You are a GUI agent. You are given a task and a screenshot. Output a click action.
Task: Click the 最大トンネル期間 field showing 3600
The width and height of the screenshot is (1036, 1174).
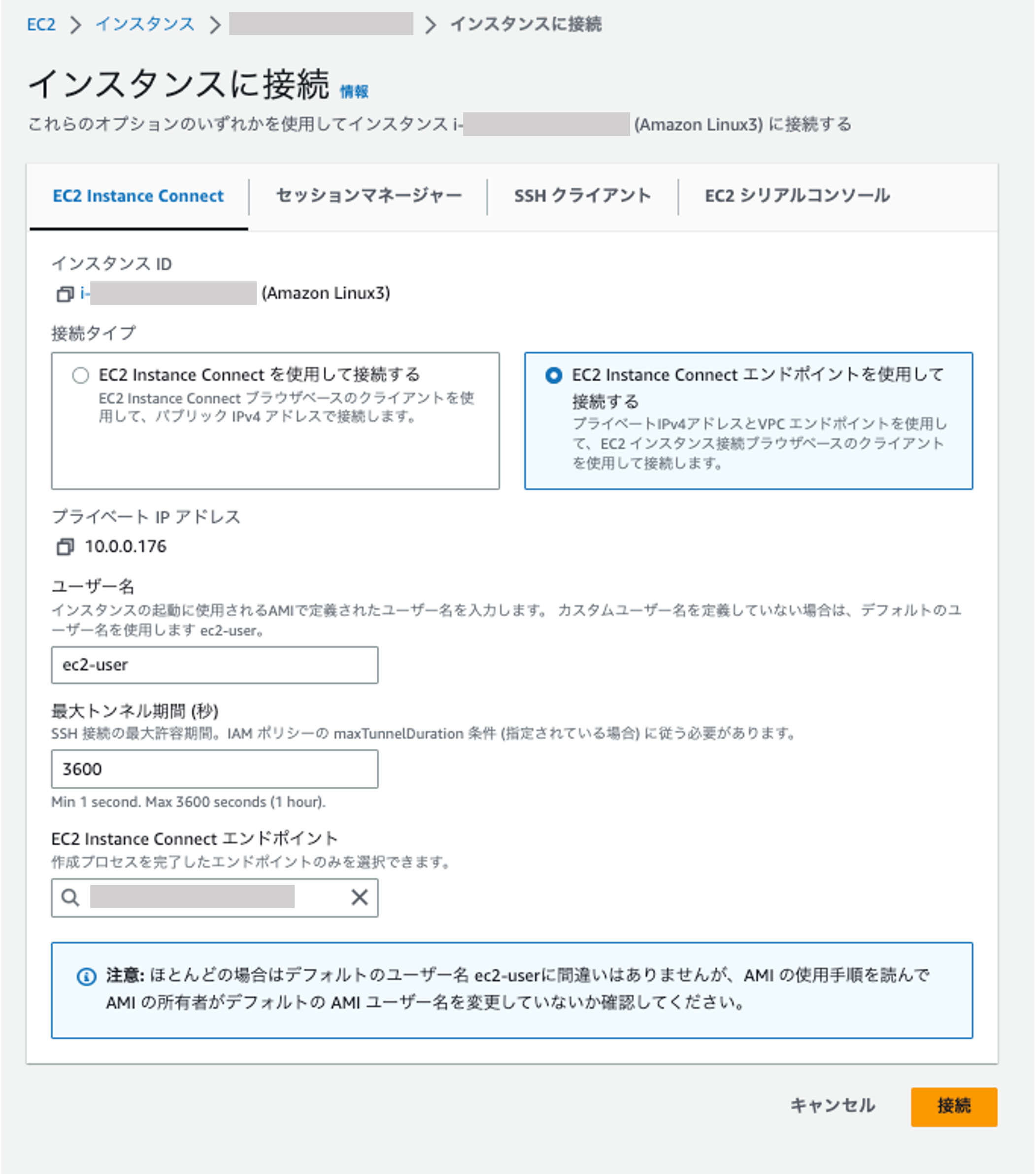point(214,769)
